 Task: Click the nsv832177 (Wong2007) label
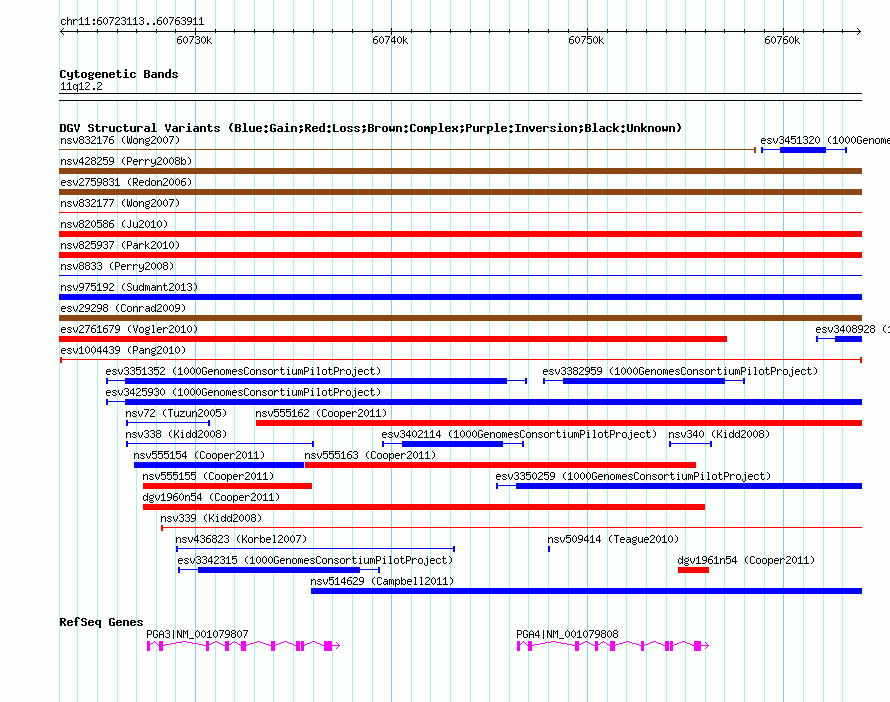pos(120,203)
